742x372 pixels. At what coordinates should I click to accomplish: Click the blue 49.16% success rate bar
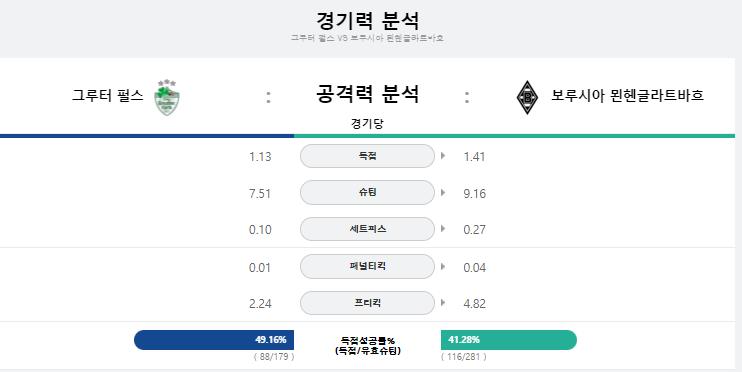point(214,340)
